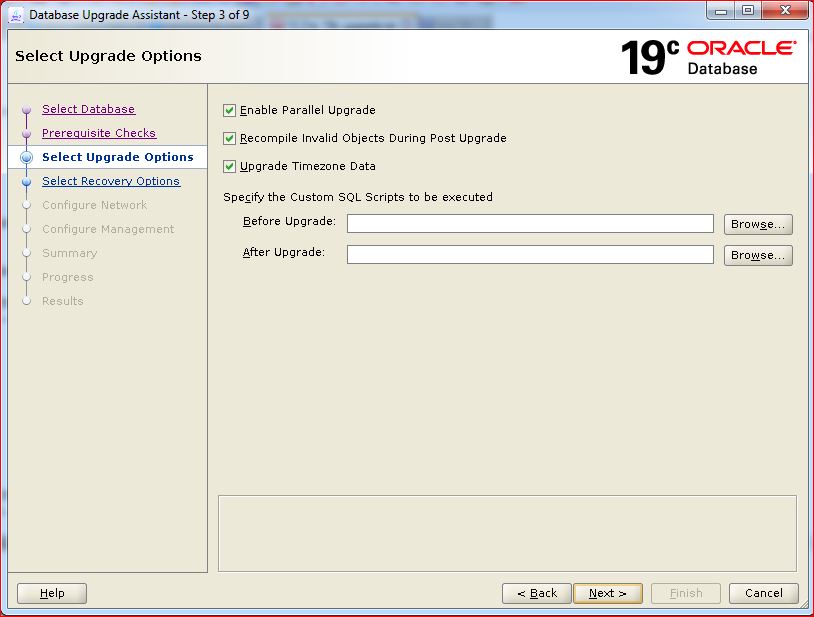Viewport: 814px width, 617px height.
Task: Click into the After Upgrade script field
Action: [530, 255]
